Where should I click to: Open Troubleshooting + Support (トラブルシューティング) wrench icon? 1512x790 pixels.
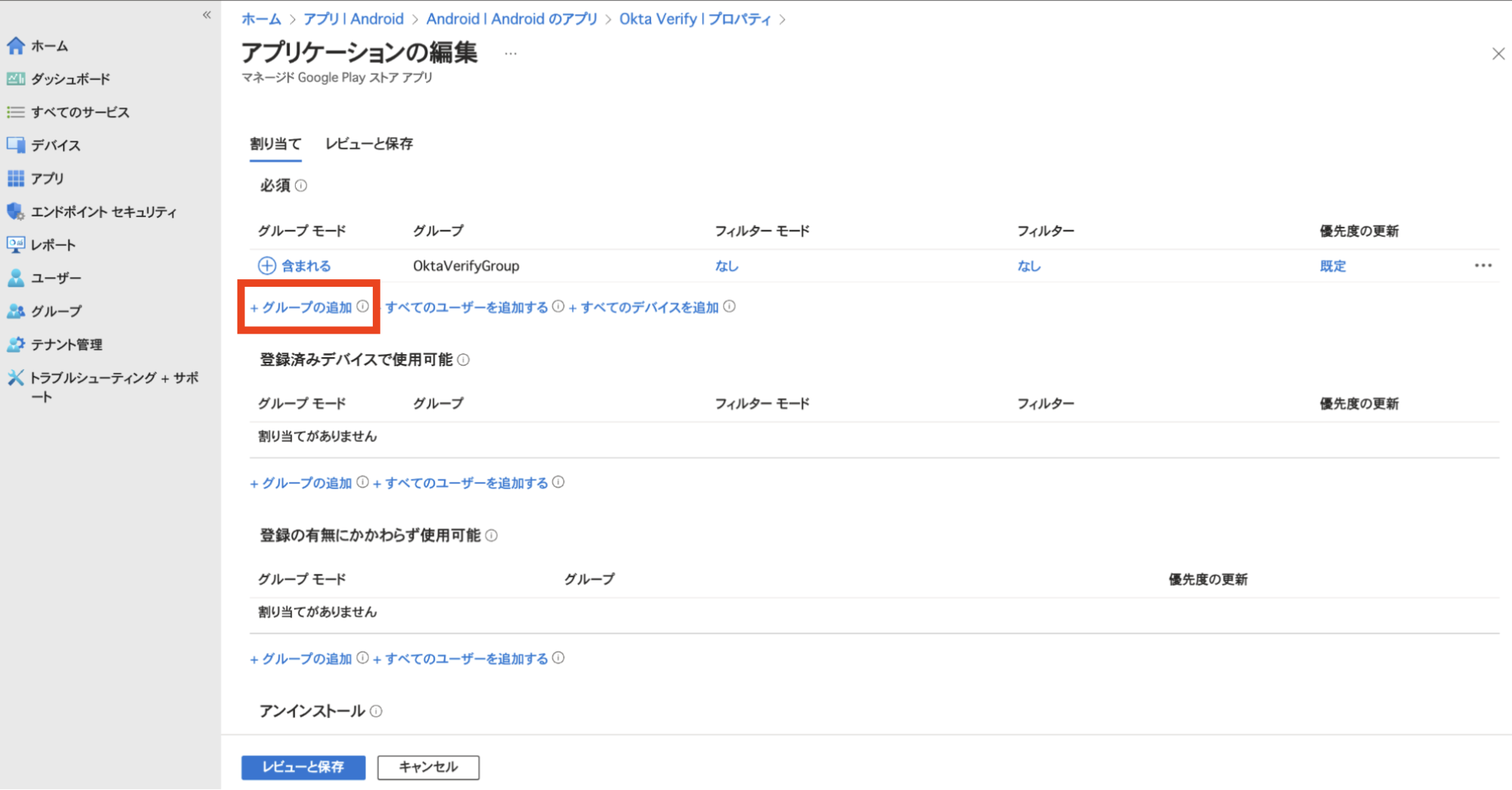coord(15,378)
